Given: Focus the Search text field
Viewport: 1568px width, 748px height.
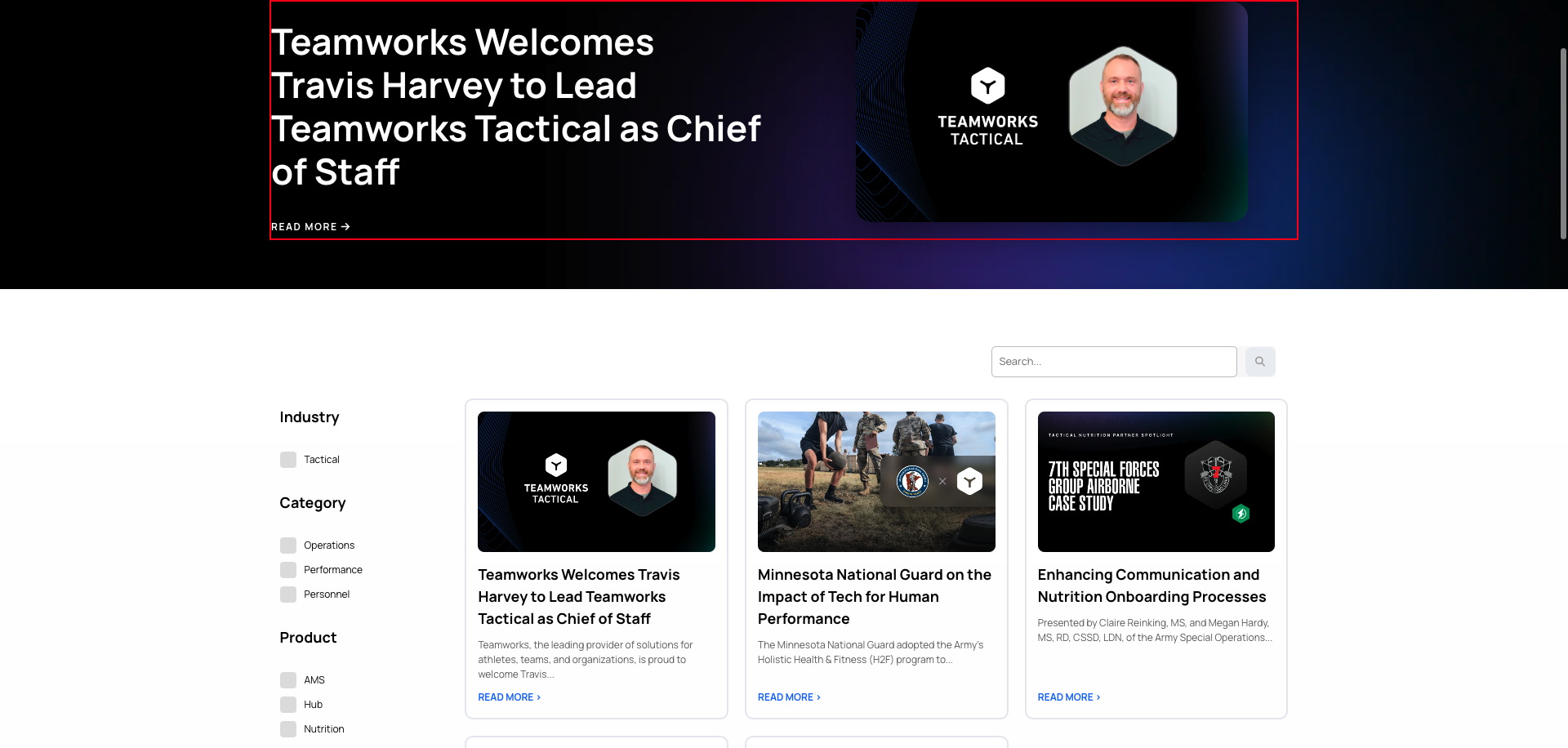Looking at the screenshot, I should coord(1113,362).
